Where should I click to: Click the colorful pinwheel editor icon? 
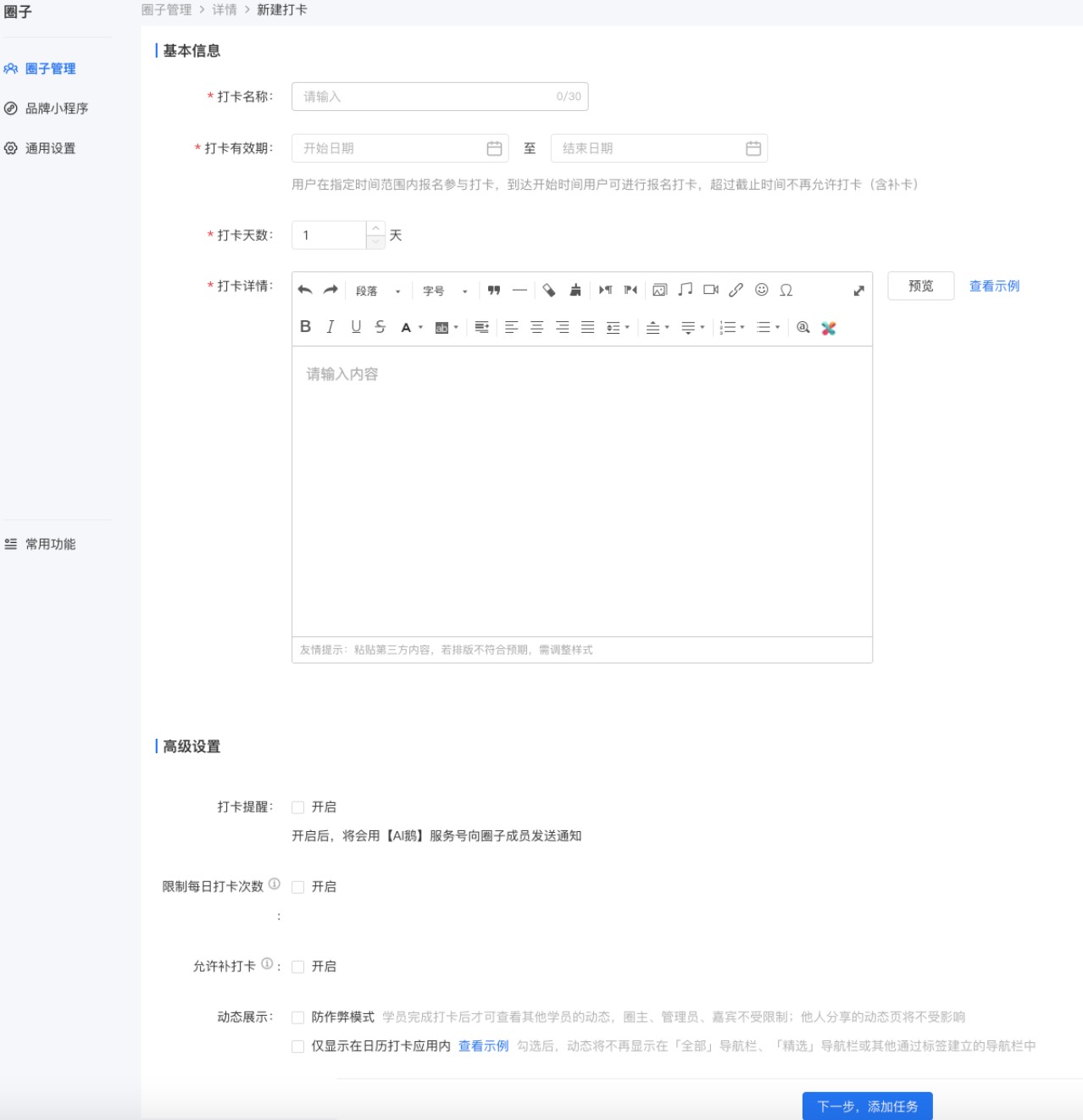829,328
